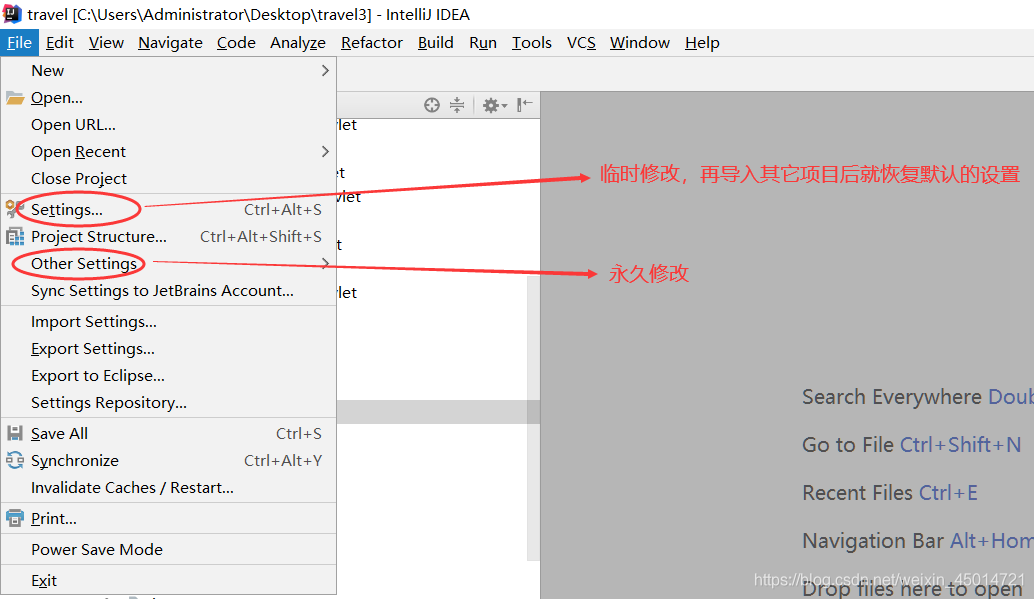Viewport: 1034px width, 599px height.
Task: Click the 'Go to File Ctrl+Shift+N' hint
Action: (911, 445)
